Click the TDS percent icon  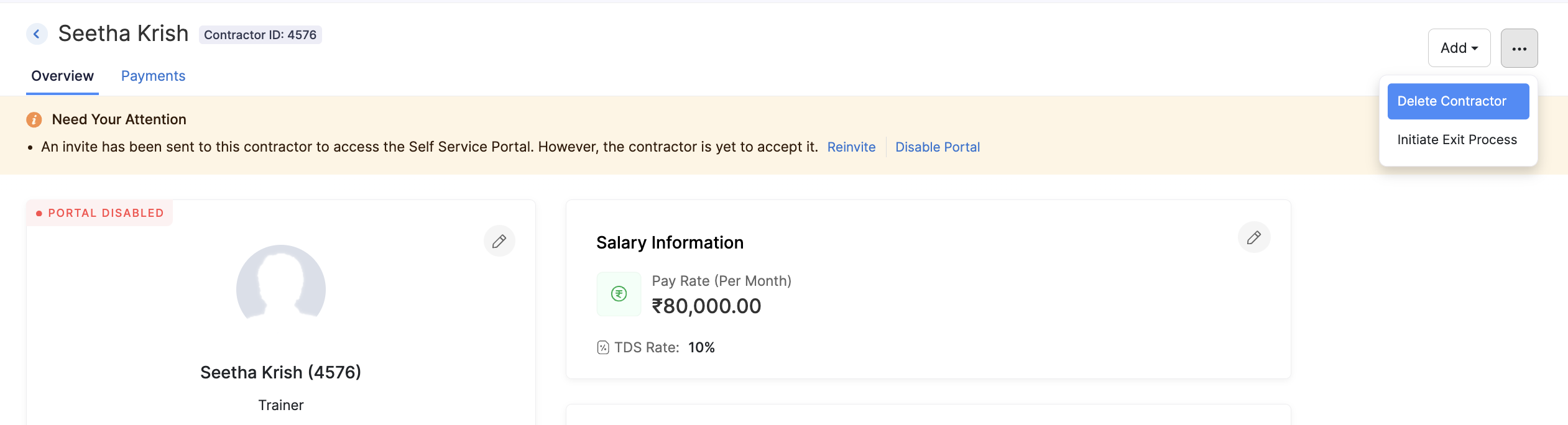[x=603, y=347]
